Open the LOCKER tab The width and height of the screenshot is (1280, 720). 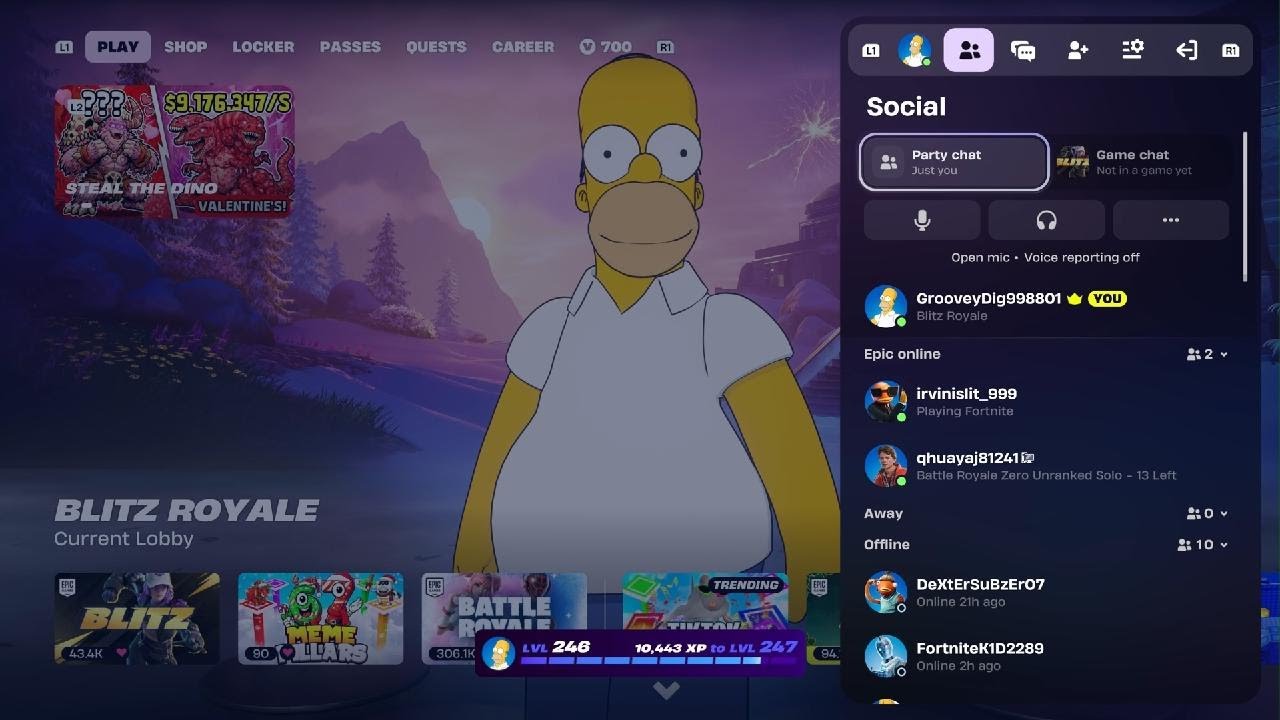263,47
